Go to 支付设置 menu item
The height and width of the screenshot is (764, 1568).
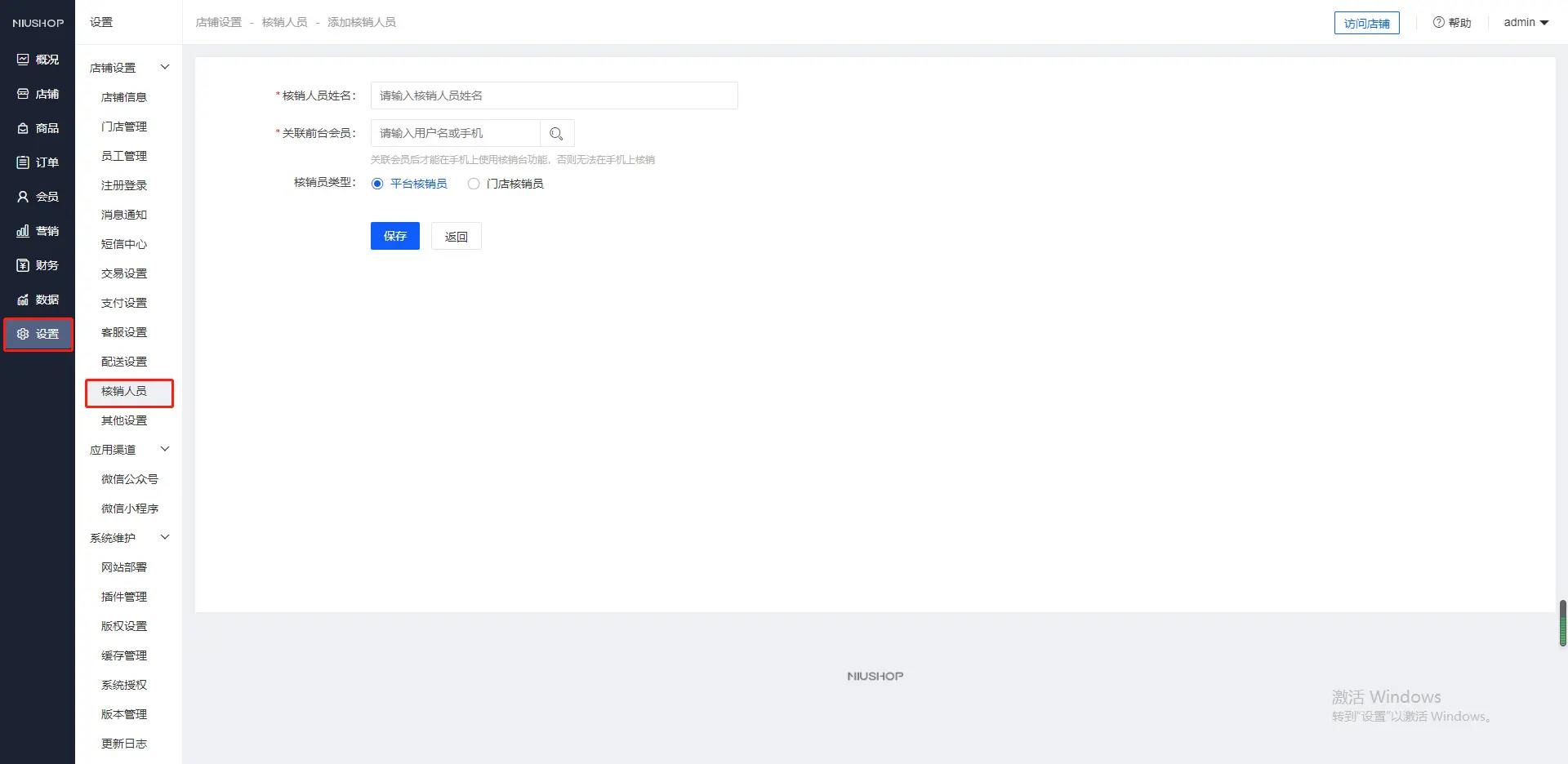coord(124,303)
